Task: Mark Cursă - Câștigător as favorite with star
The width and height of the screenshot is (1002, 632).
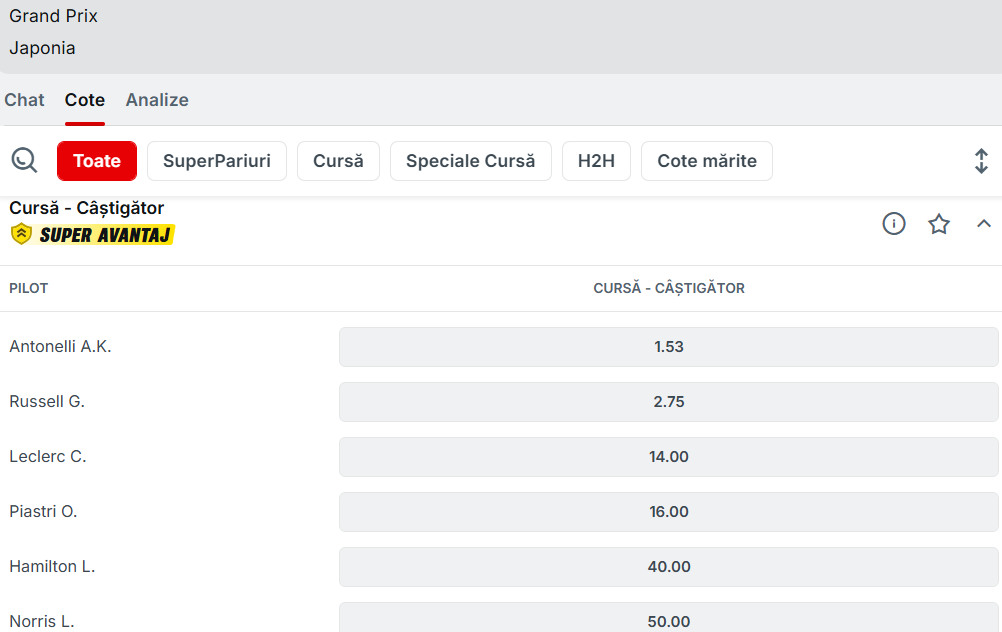Action: (938, 224)
